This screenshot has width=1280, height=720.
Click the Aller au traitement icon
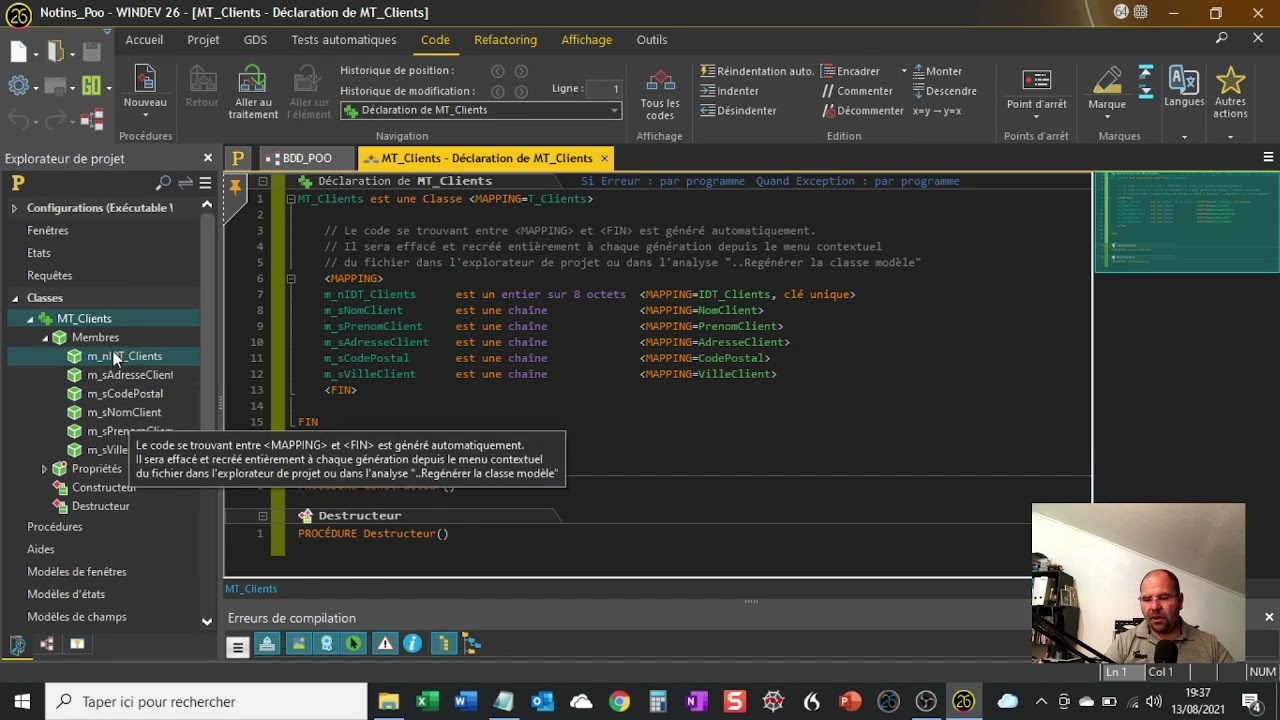[253, 80]
